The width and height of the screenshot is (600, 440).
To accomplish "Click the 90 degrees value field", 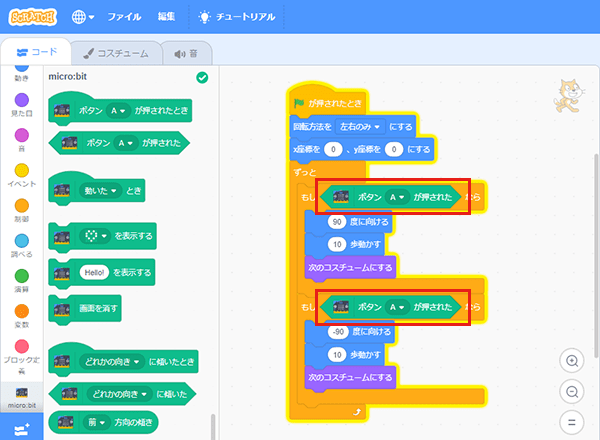I will [x=337, y=222].
